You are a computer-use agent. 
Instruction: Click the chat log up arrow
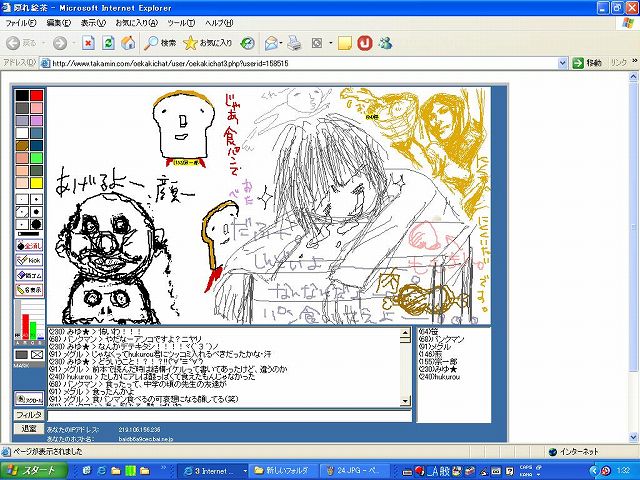405,333
